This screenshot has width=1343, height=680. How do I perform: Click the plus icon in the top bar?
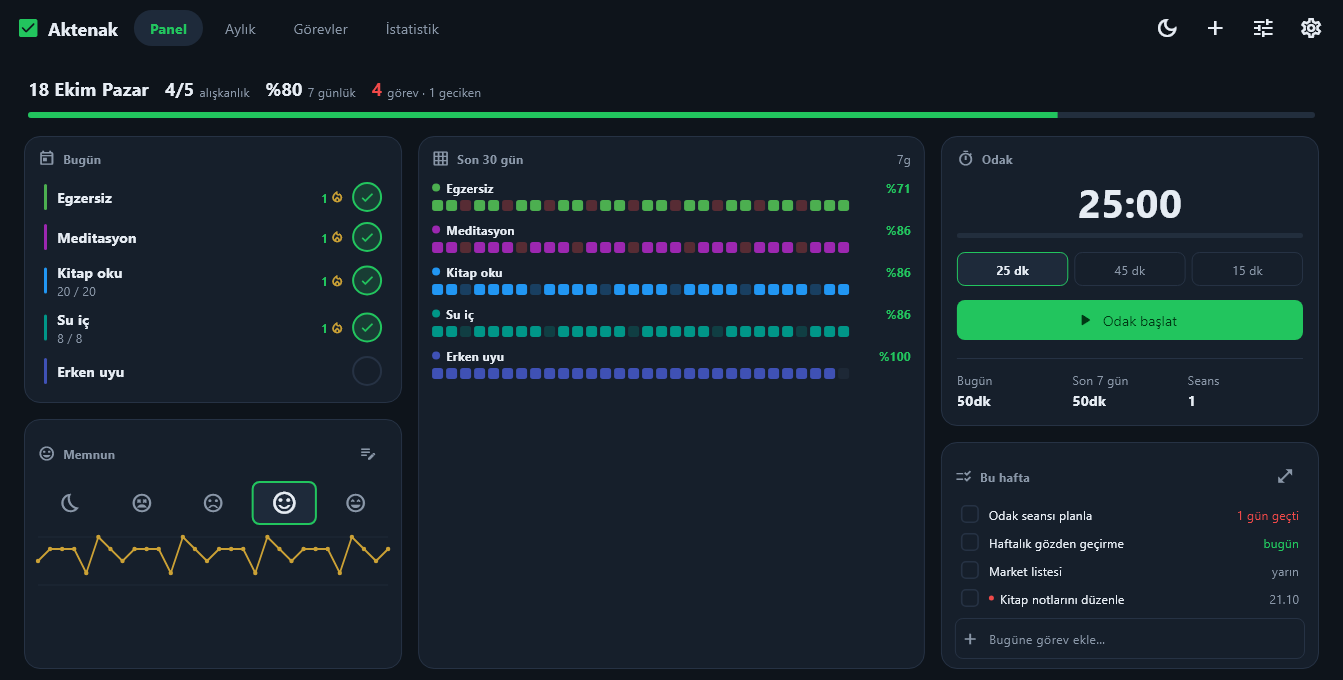tap(1215, 28)
